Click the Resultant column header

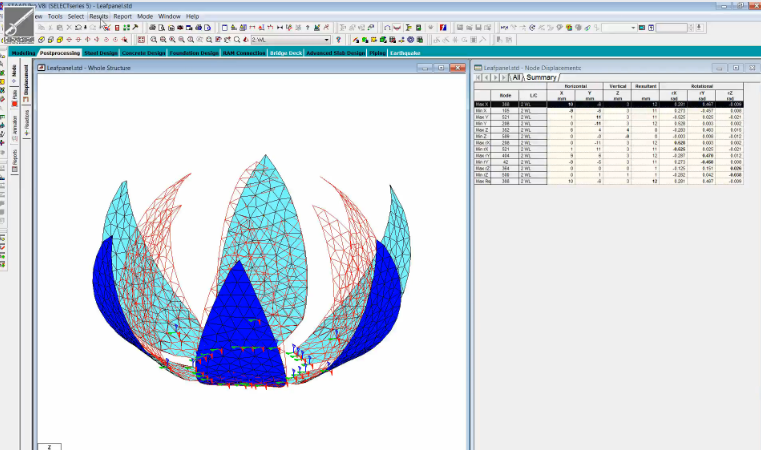pos(645,86)
